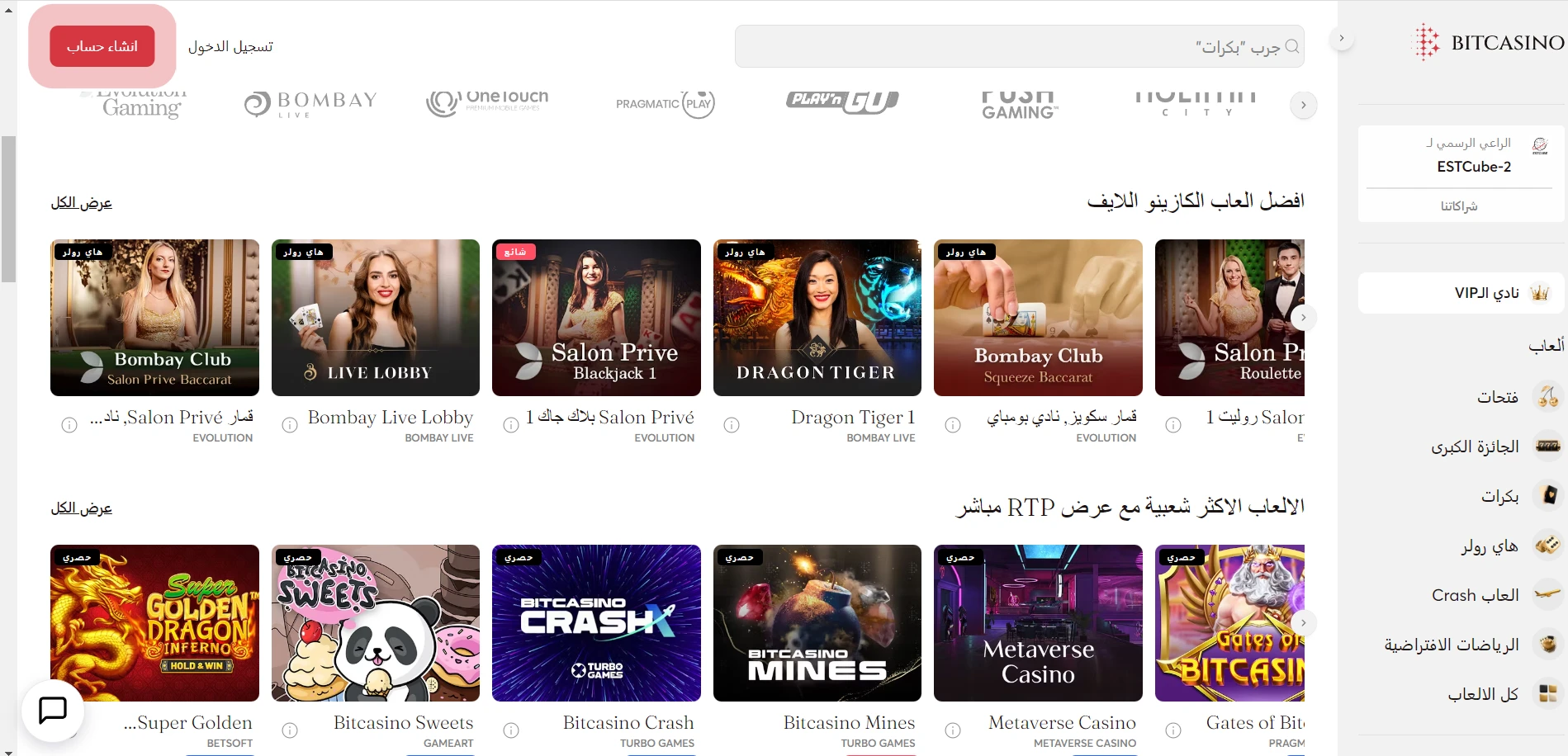Show info for Dragon Tiger 1
The width and height of the screenshot is (1568, 756).
point(732,425)
